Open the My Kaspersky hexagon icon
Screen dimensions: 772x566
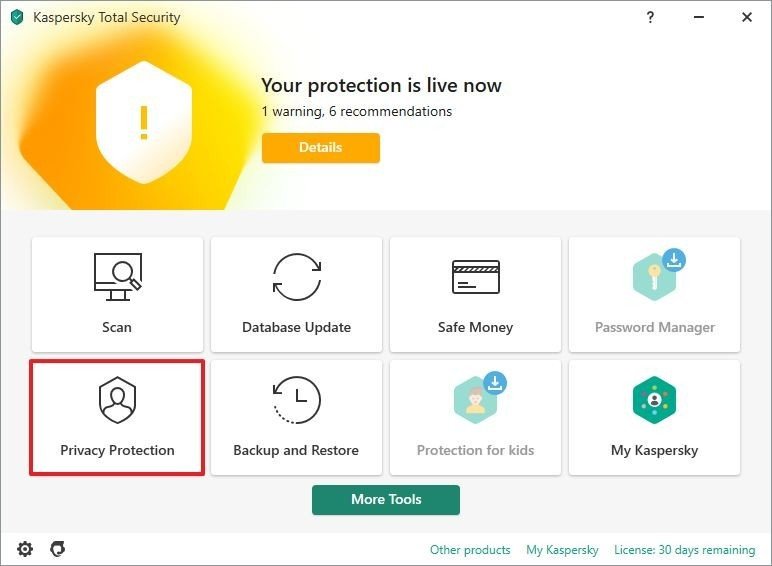[654, 400]
